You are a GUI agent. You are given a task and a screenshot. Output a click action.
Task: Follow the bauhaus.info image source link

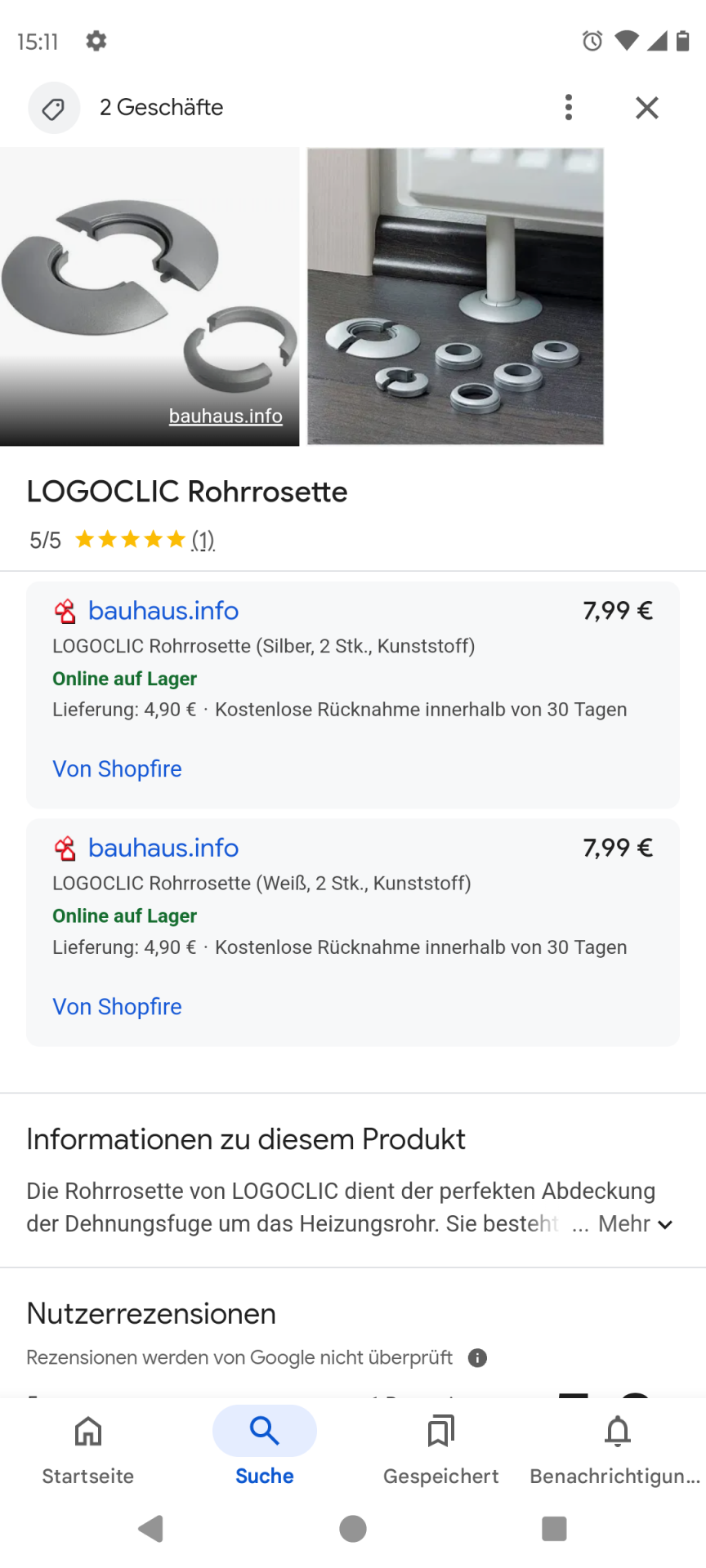(226, 416)
